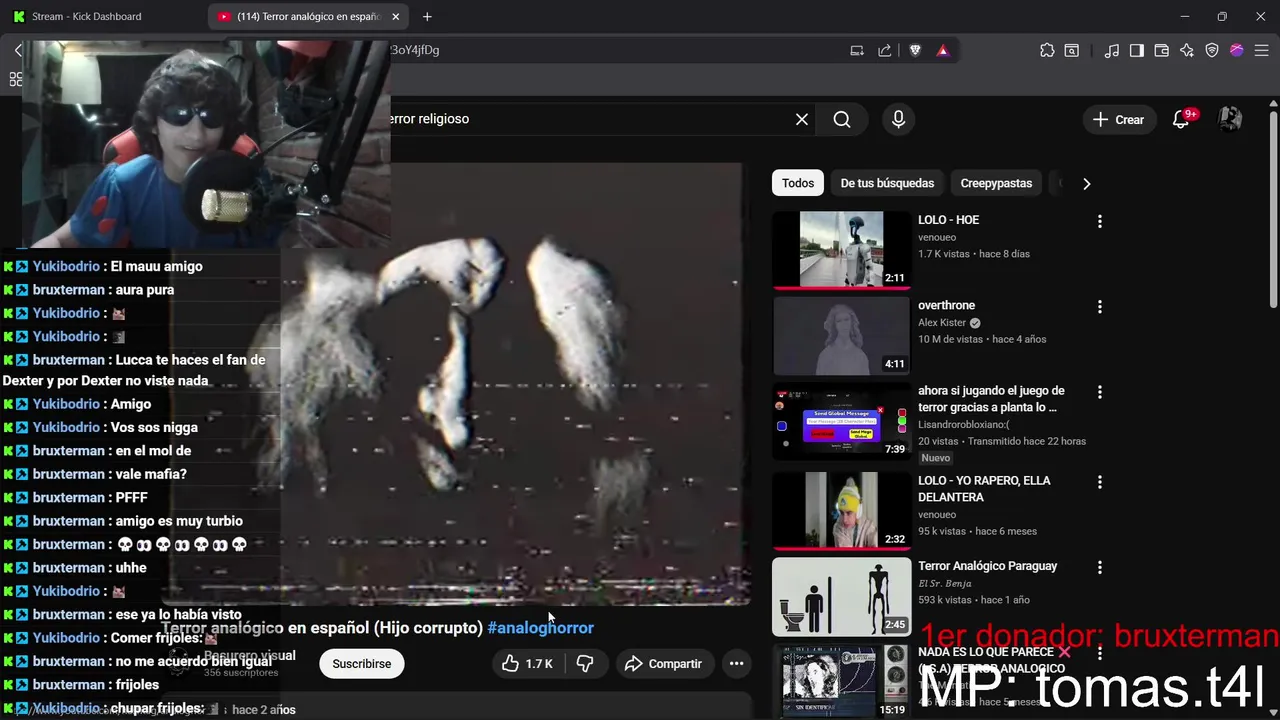Clear the YouTube search box with X
Viewport: 1280px width, 720px height.
802,119
